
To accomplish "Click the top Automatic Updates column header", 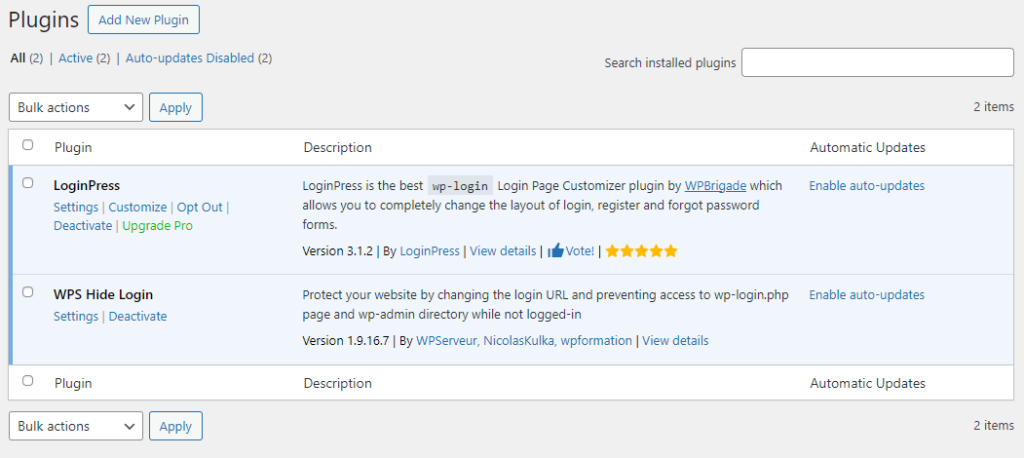I will pos(867,148).
